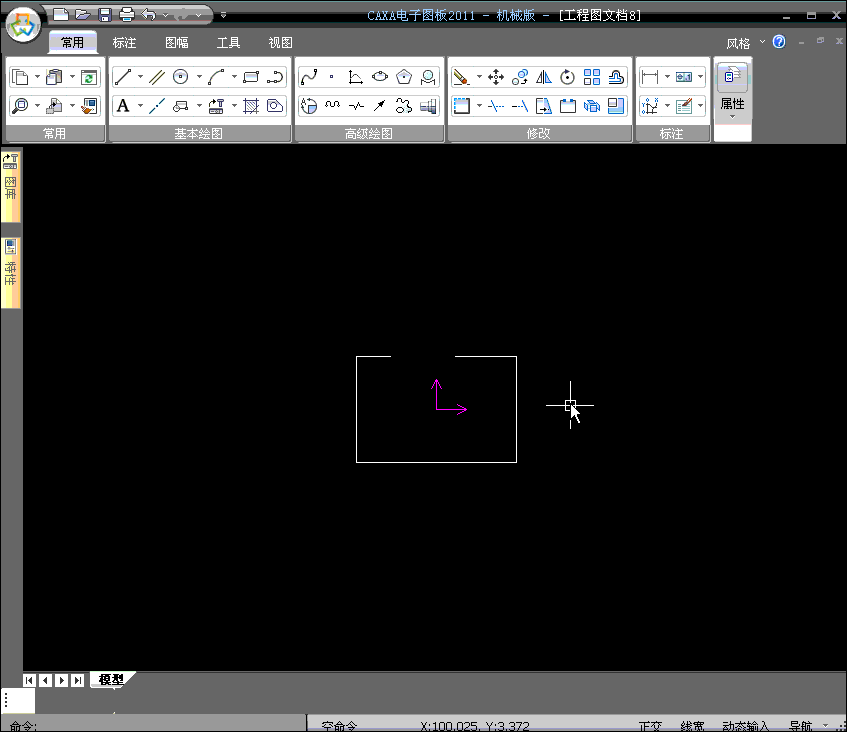Image resolution: width=847 pixels, height=732 pixels.
Task: Click the Print icon in quick access toolbar
Action: pyautogui.click(x=126, y=15)
